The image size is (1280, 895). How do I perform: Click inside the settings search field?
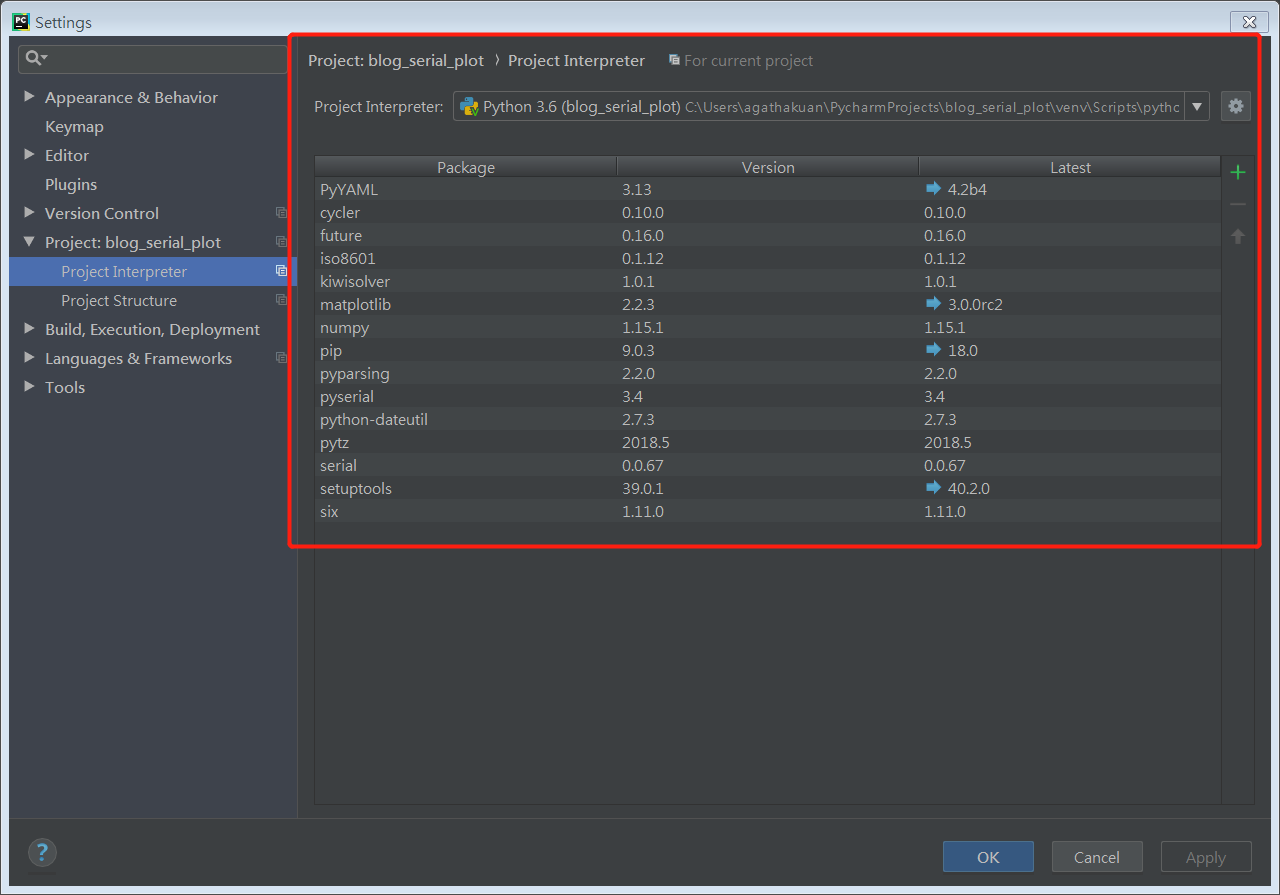pos(150,59)
